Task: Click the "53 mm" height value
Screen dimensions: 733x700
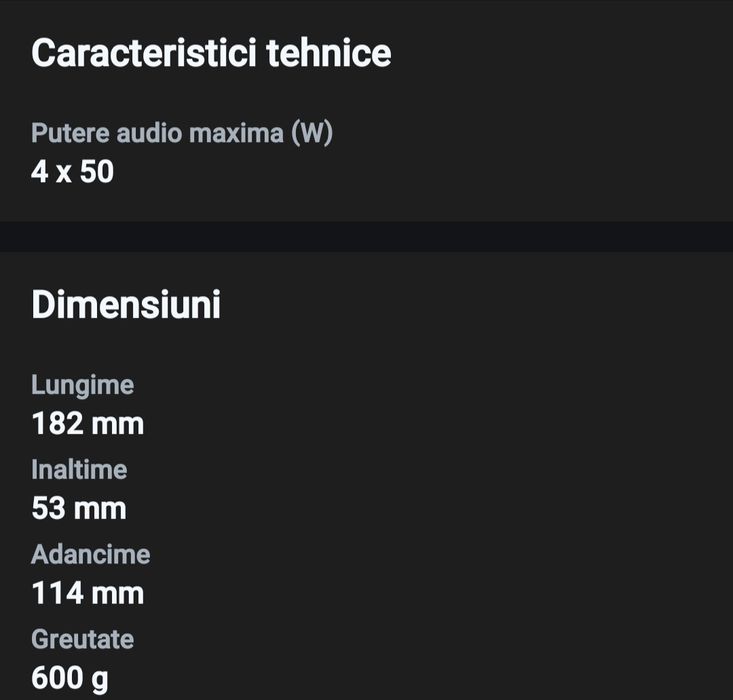Action: pos(79,509)
